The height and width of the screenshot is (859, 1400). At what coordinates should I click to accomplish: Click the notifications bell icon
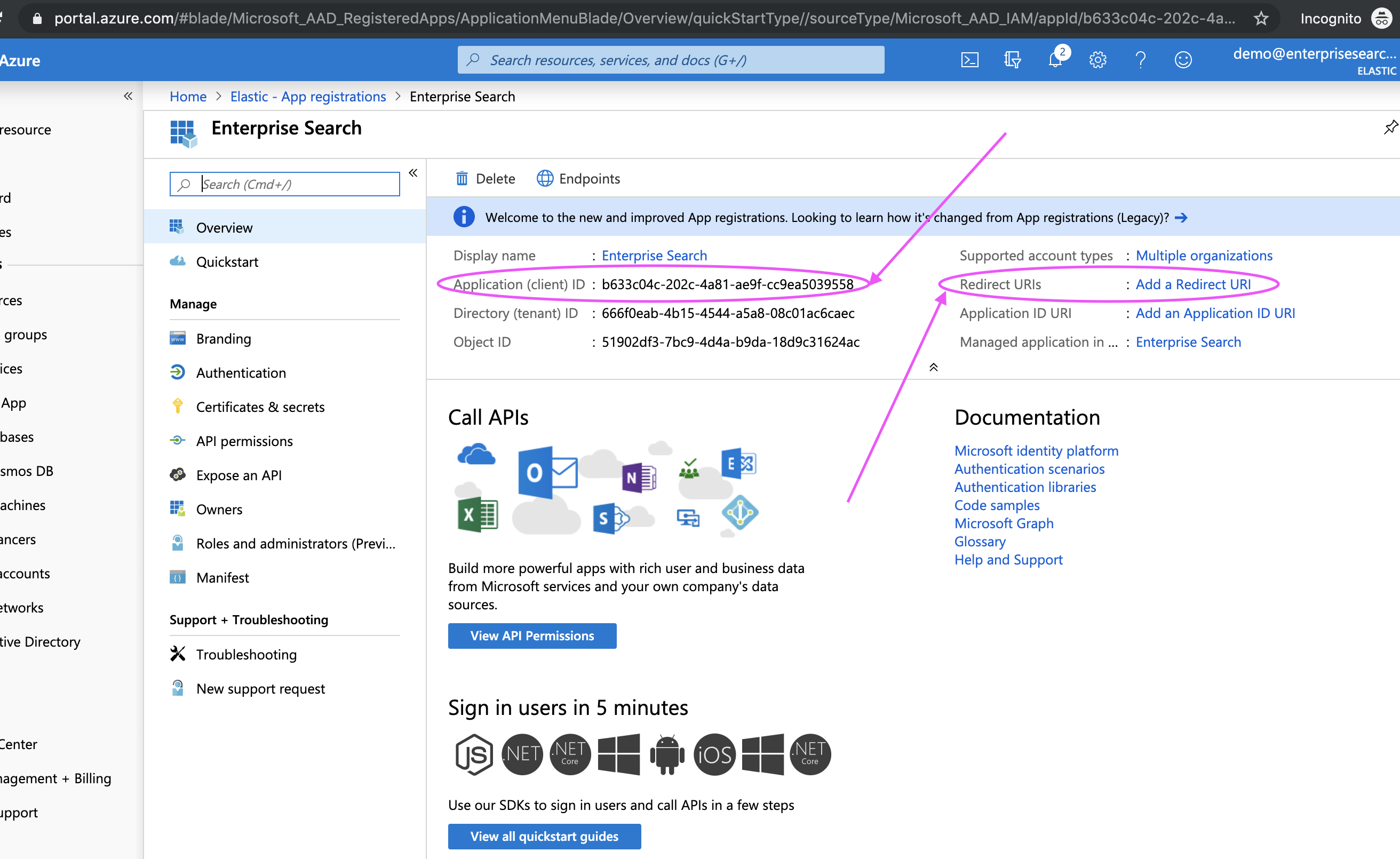[1055, 60]
